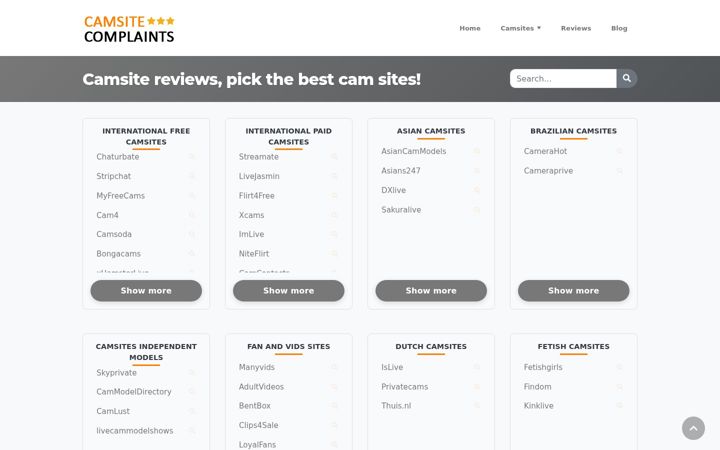The height and width of the screenshot is (450, 720).
Task: Open the LoyalFans review link
Action: pyautogui.click(x=257, y=444)
